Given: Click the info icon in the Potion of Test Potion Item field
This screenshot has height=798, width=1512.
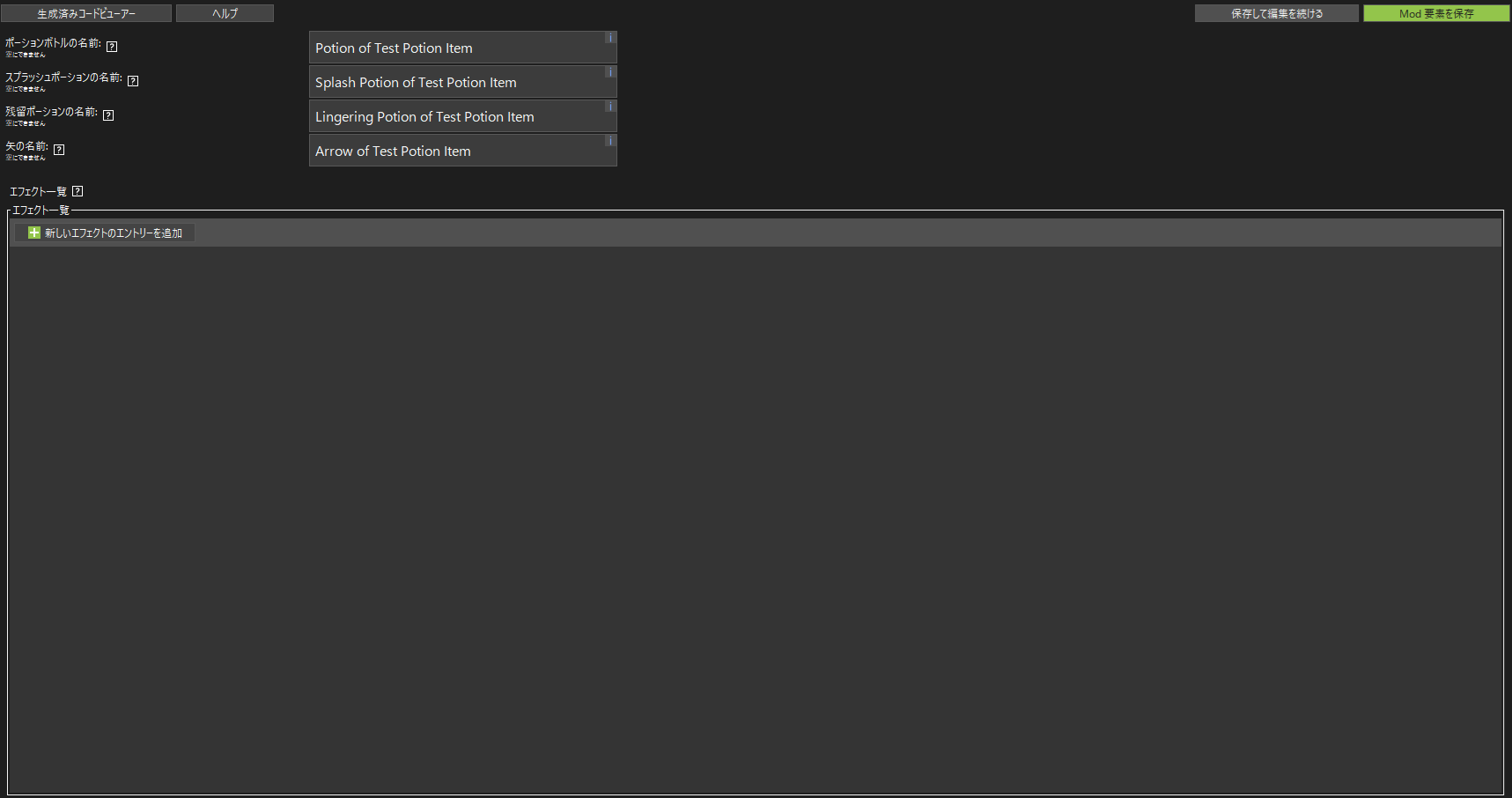Looking at the screenshot, I should [x=609, y=38].
